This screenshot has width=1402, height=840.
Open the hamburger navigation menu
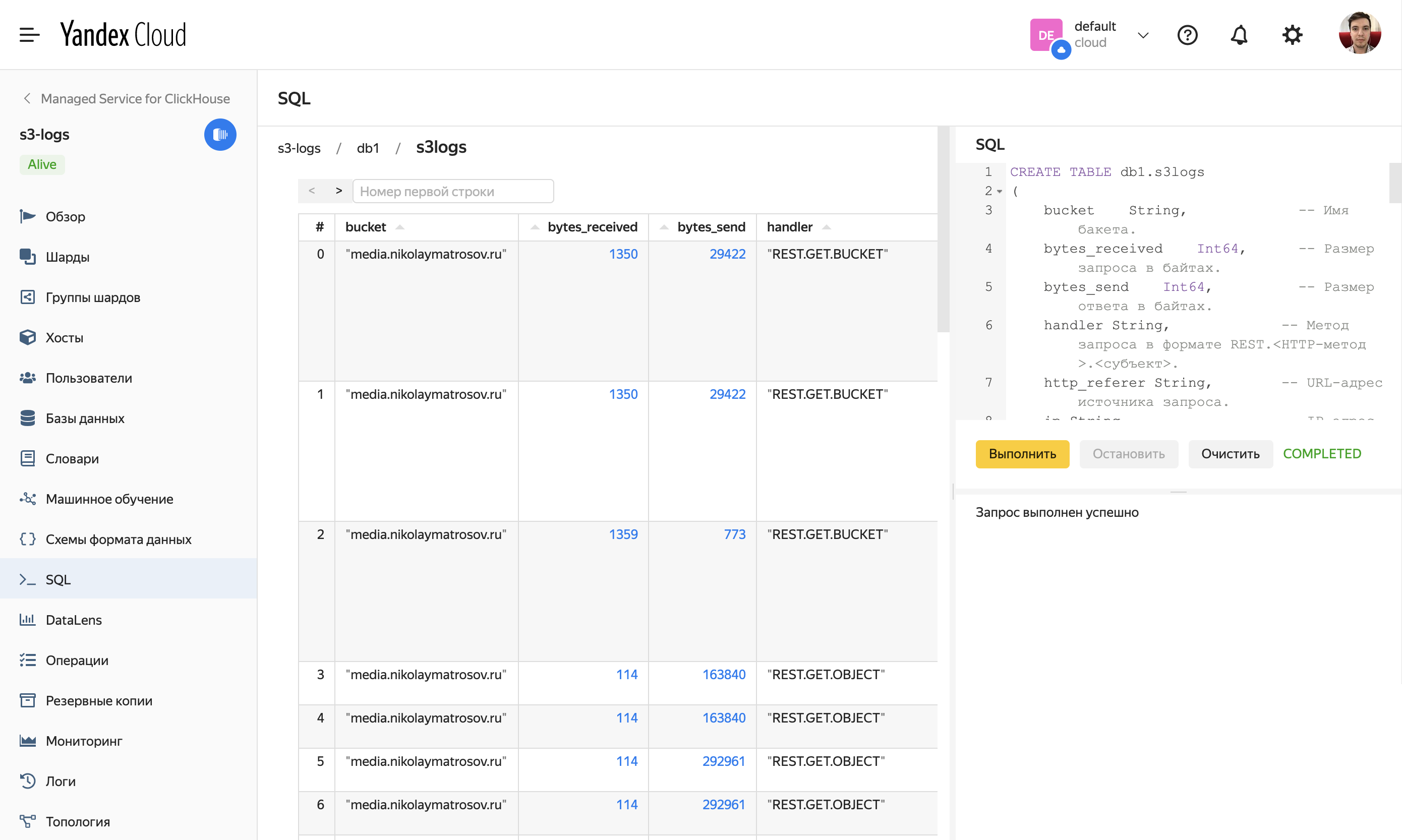coord(29,34)
